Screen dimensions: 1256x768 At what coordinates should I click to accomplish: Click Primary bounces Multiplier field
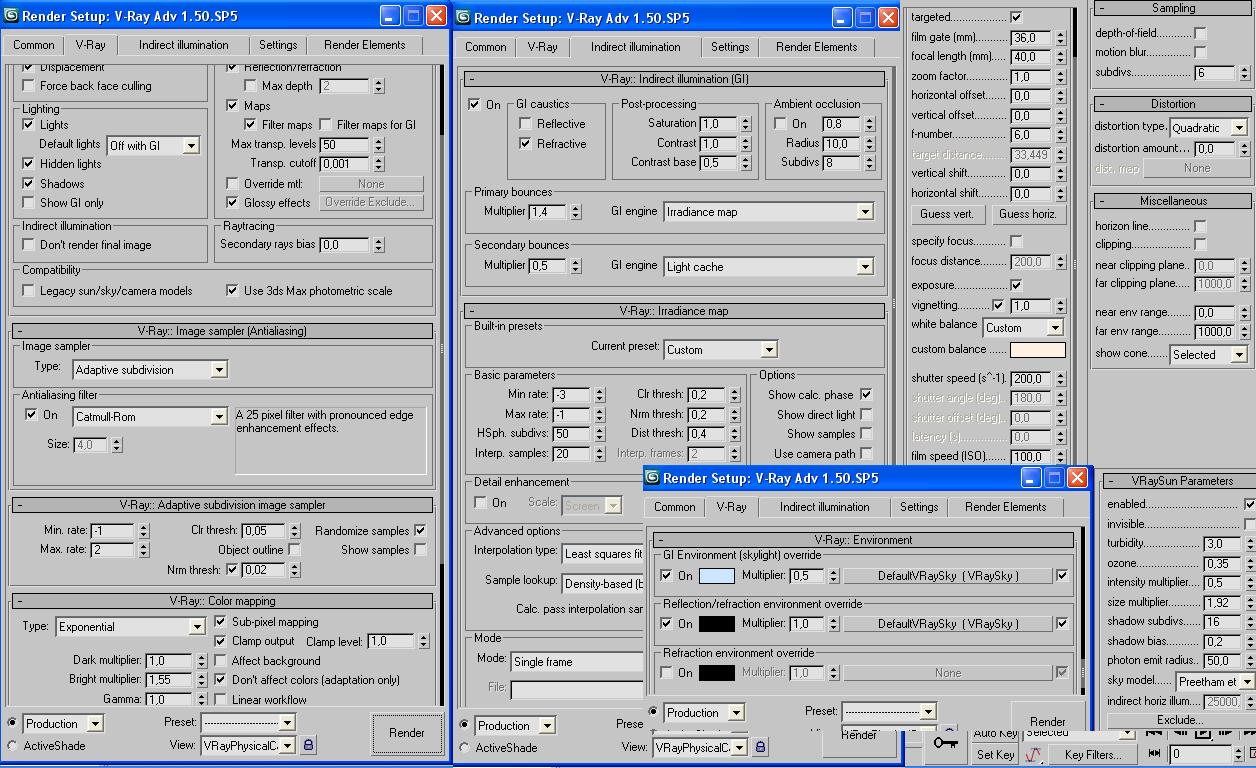pos(547,212)
